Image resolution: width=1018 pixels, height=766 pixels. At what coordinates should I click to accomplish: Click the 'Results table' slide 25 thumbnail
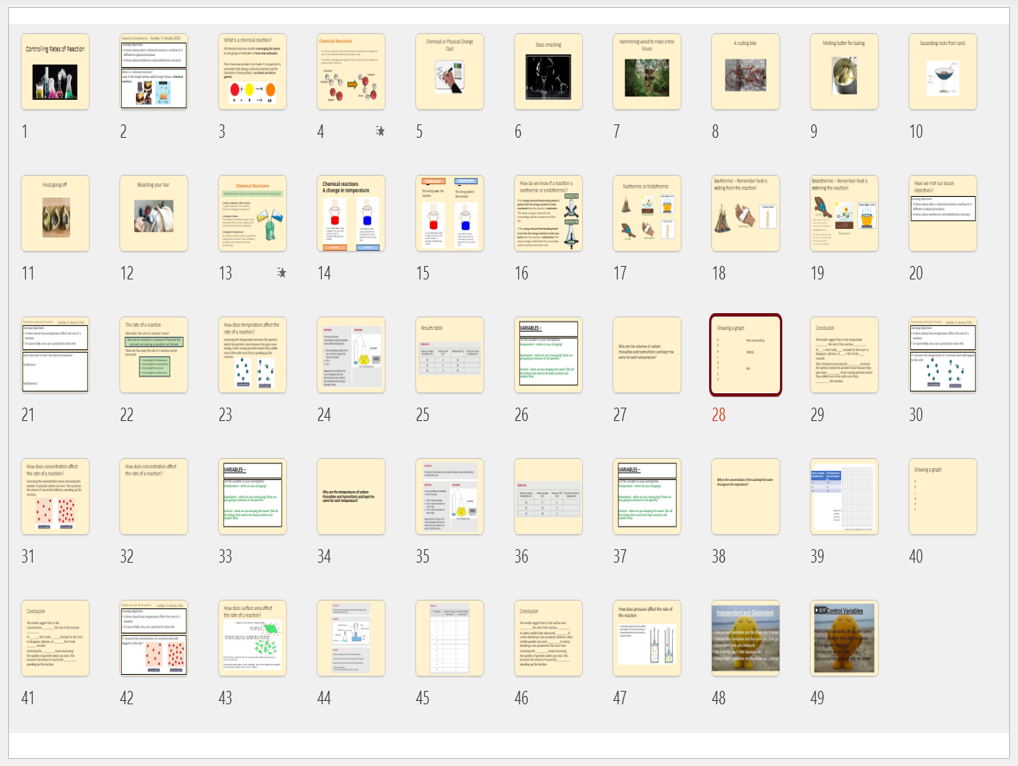[449, 355]
